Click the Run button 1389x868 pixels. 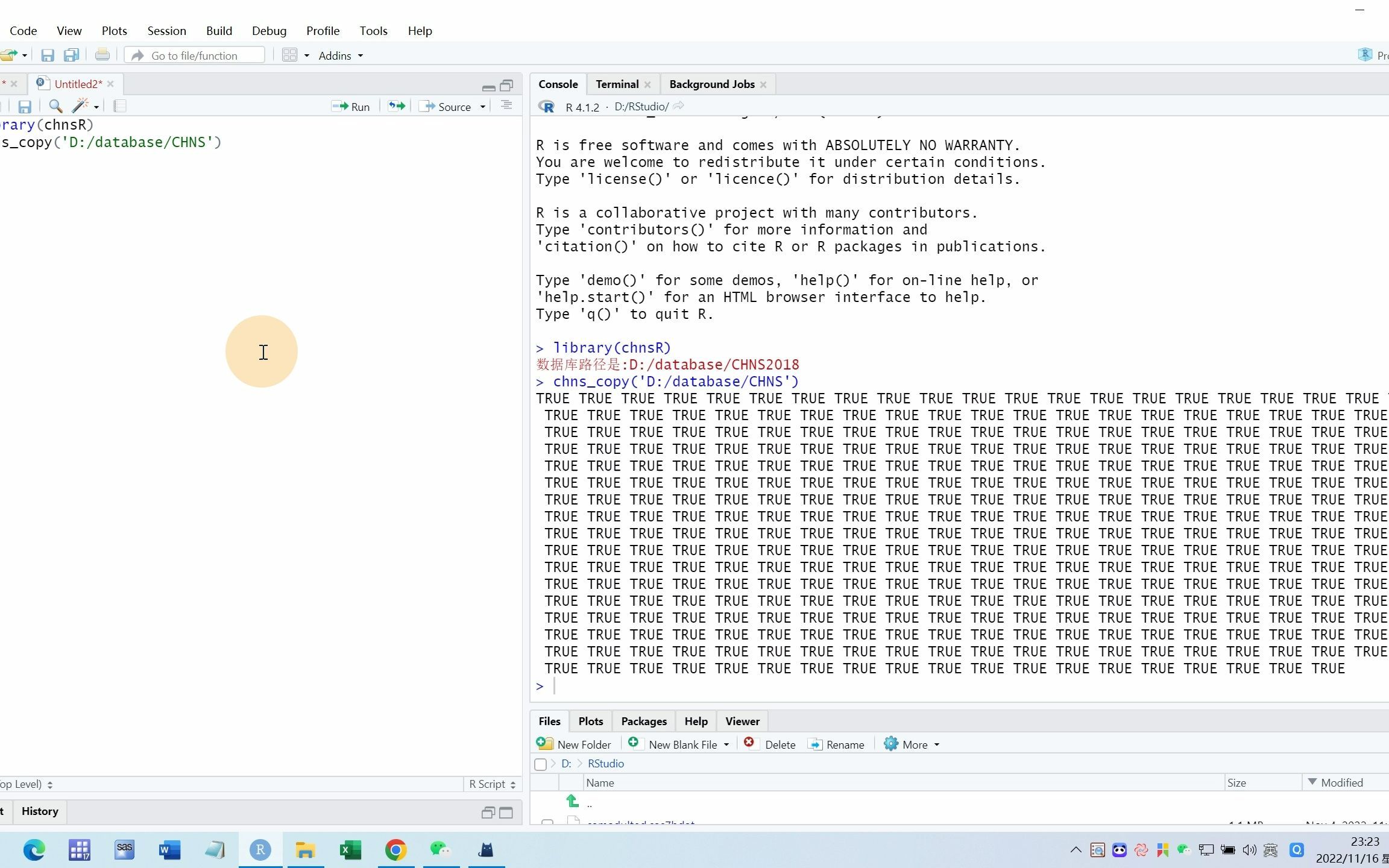pos(351,106)
